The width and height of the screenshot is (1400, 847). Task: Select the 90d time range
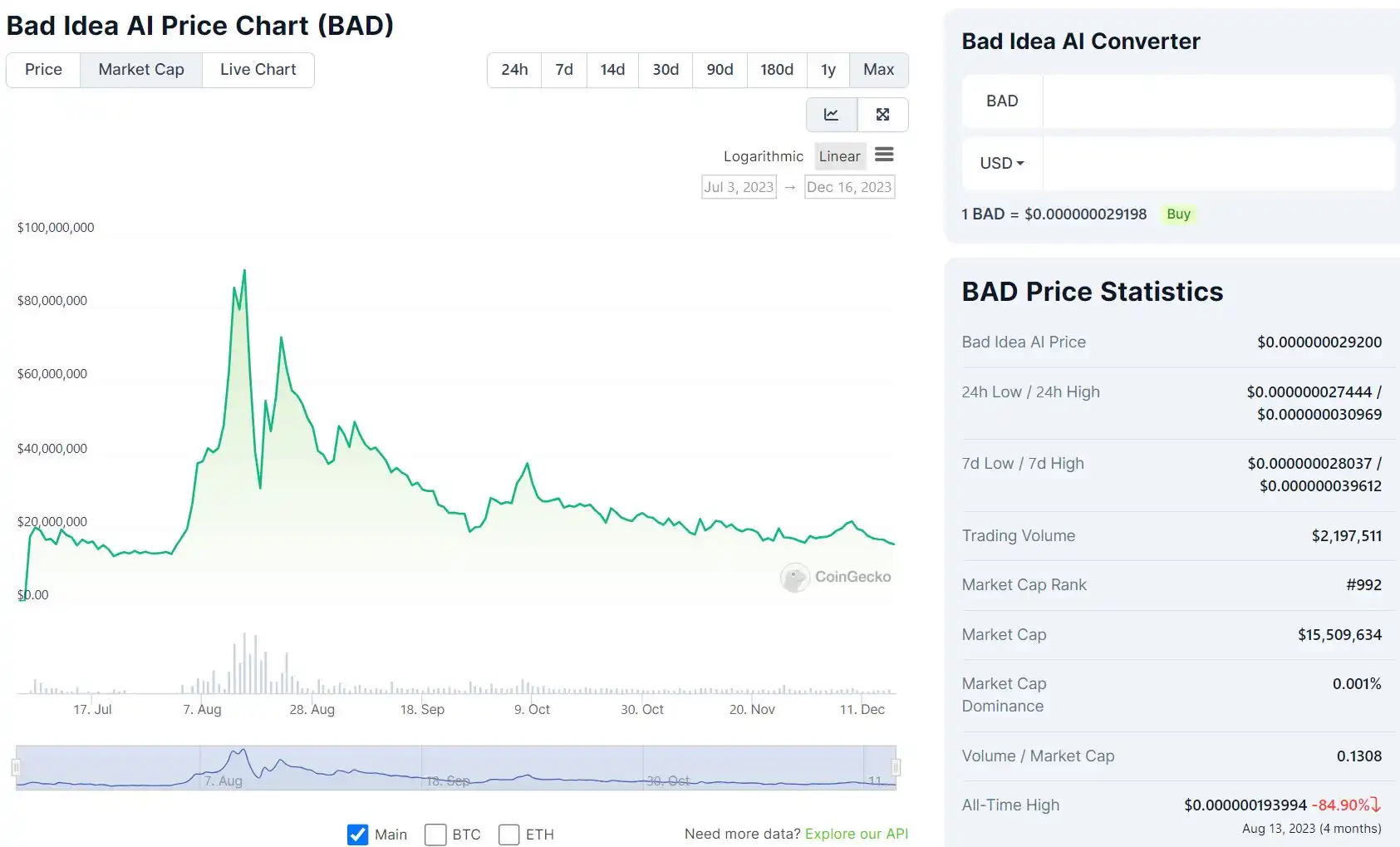click(x=720, y=70)
